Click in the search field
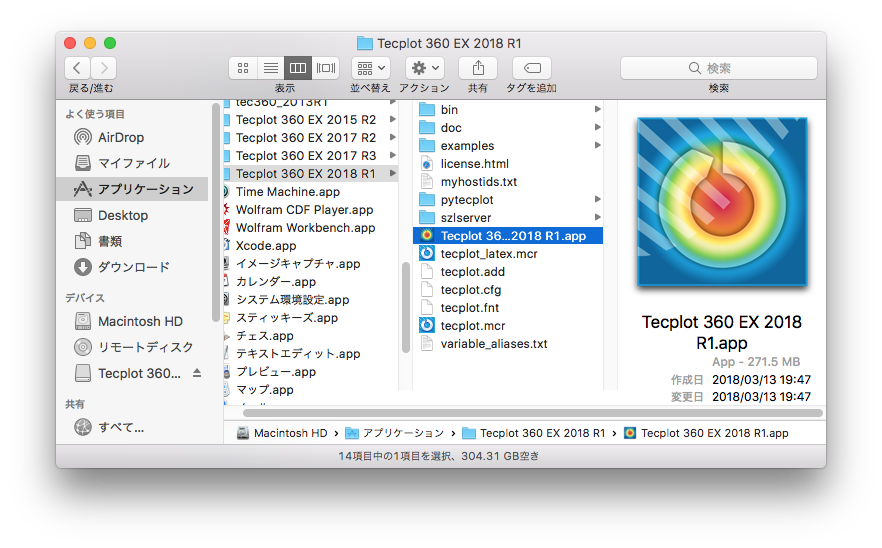Screen dimensions: 882x548 pos(718,68)
